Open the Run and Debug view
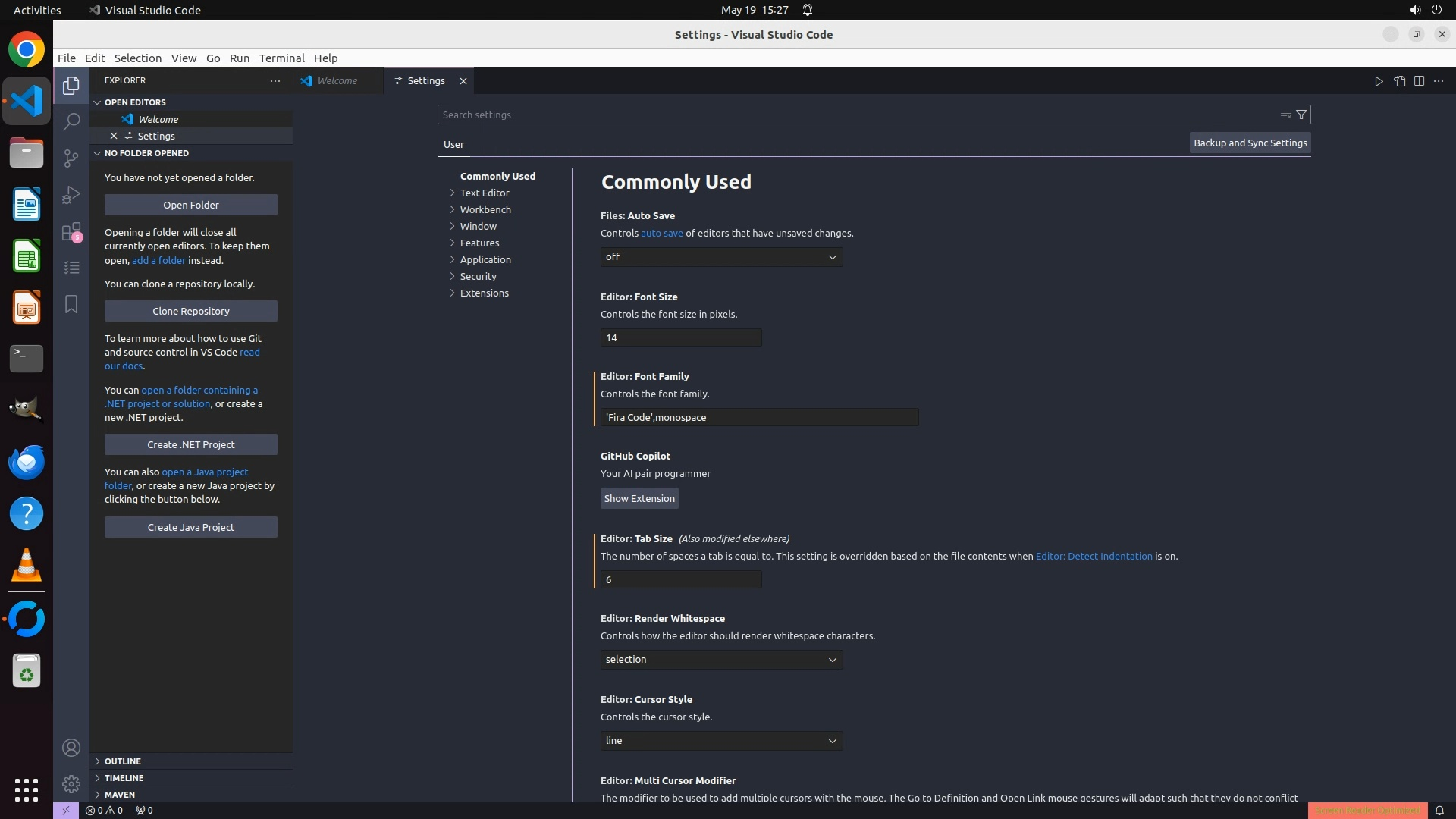 point(71,195)
